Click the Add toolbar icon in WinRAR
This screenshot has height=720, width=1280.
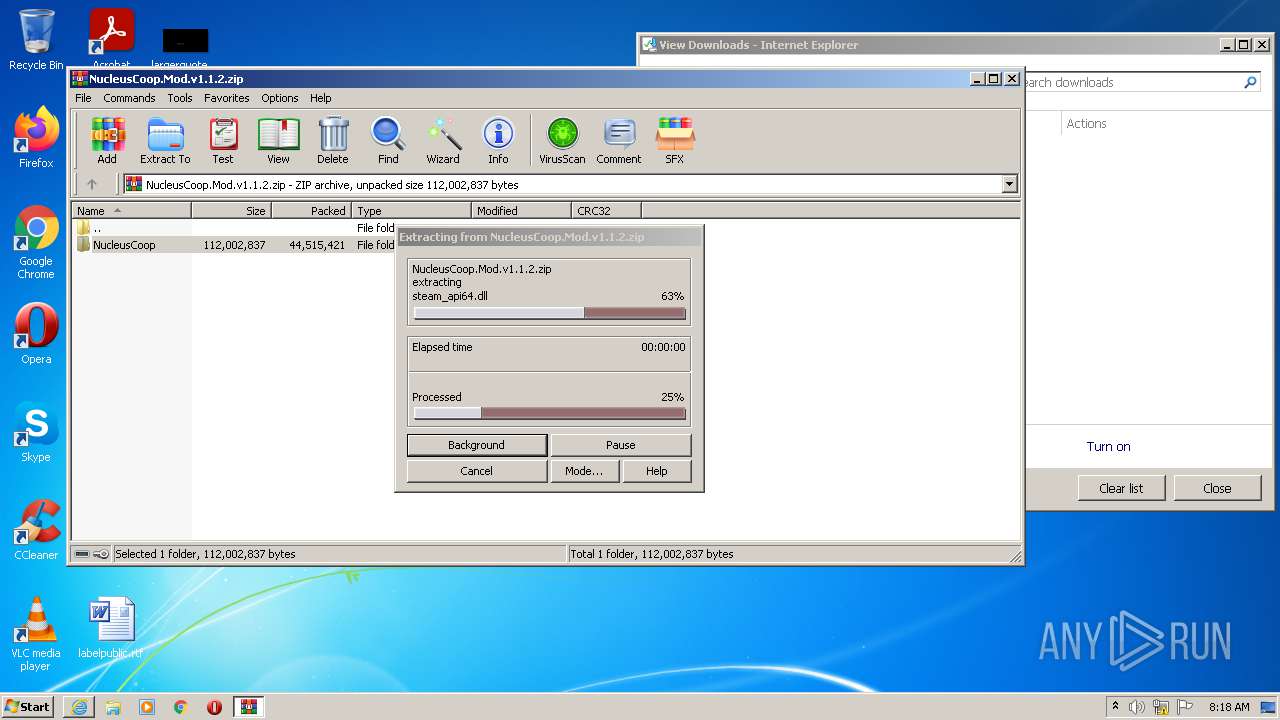(107, 140)
